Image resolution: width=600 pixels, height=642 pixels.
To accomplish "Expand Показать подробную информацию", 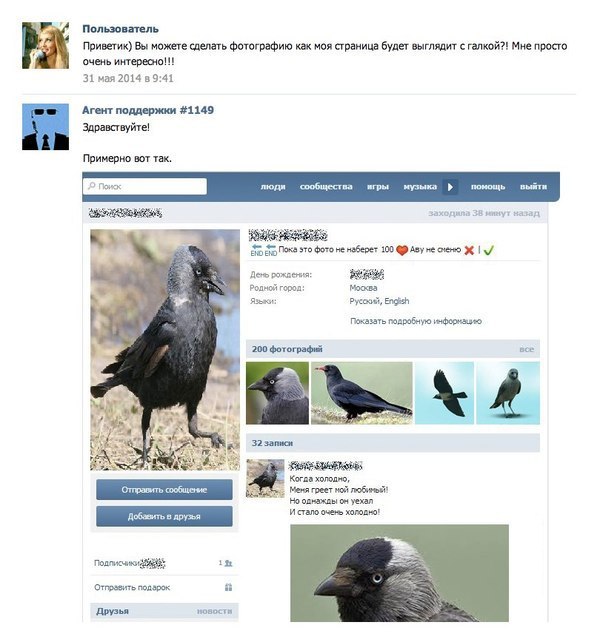I will [x=416, y=321].
